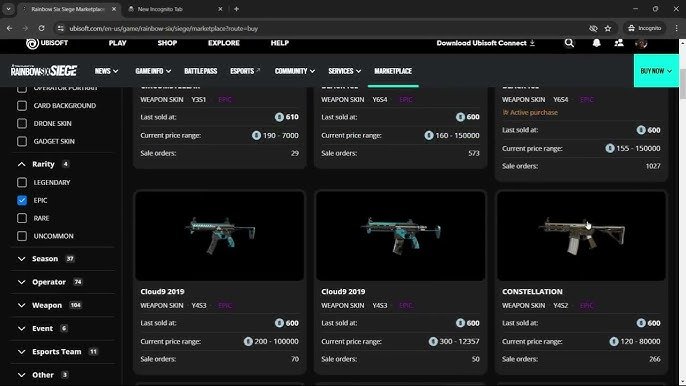The image size is (686, 386).
Task: Click the BUY NOW button
Action: [656, 71]
